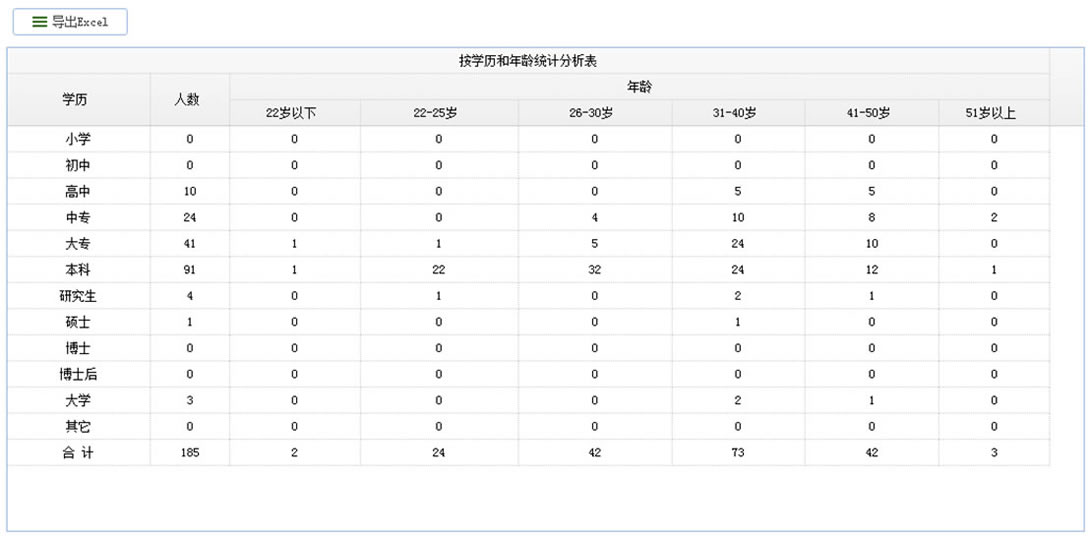Click 中专 41-50岁 value 8
This screenshot has width=1090, height=539.
click(872, 218)
